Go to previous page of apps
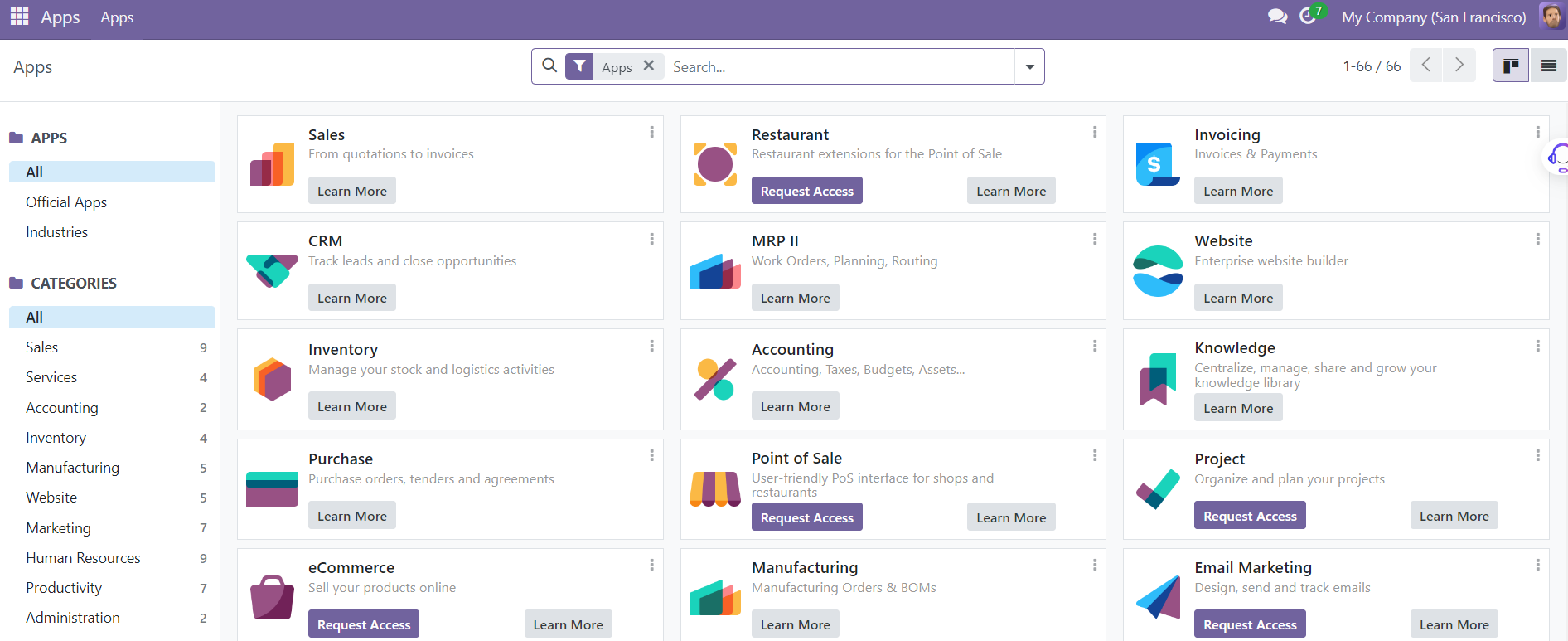This screenshot has height=641, width=1568. click(x=1425, y=66)
